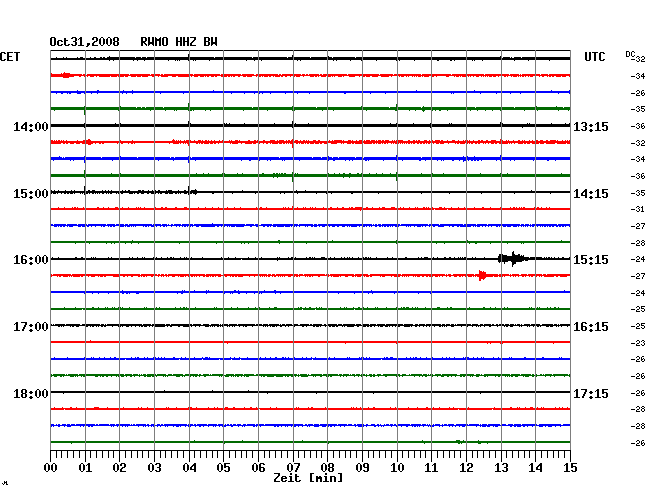Screen dimensions: 650x494
Task: Click the 14:00 CET time label
Action: click(31, 126)
